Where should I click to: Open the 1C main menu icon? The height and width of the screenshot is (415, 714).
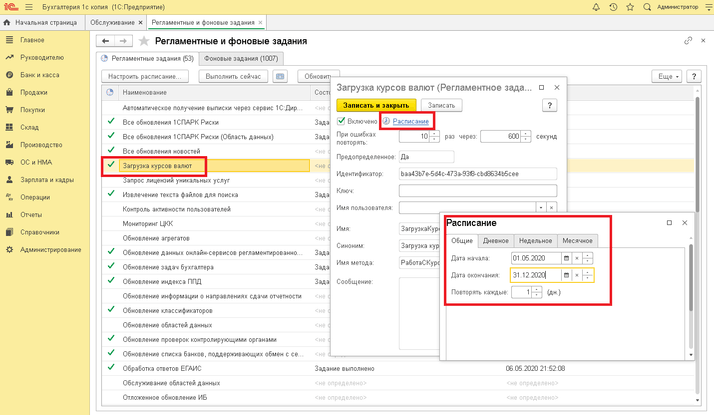[28, 7]
